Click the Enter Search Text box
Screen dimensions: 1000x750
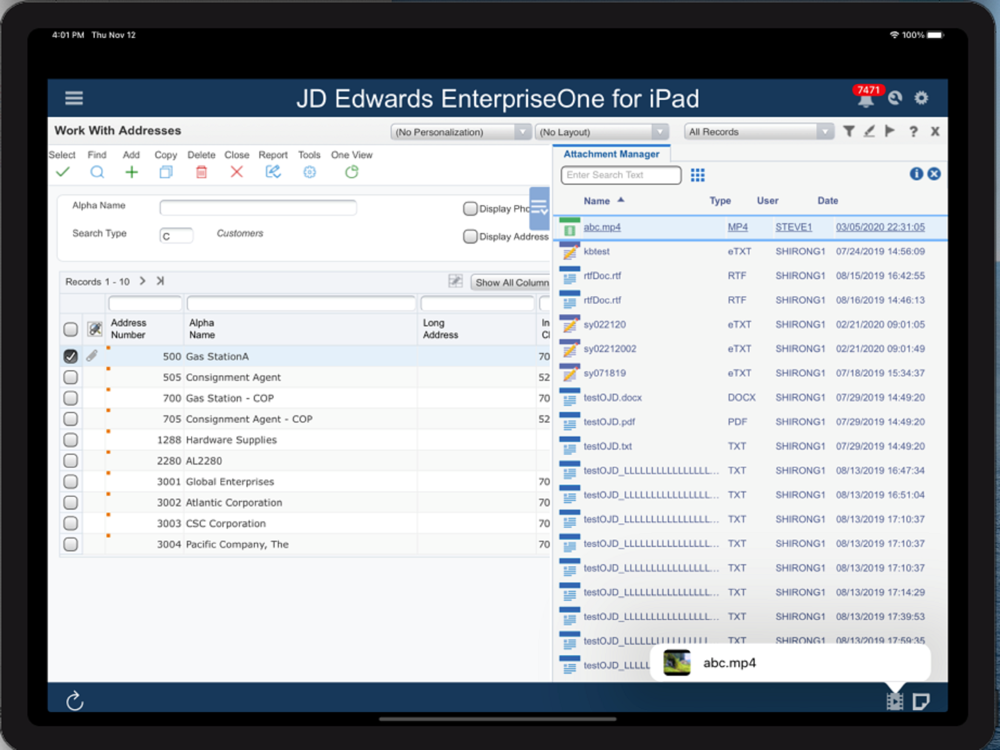pyautogui.click(x=621, y=175)
